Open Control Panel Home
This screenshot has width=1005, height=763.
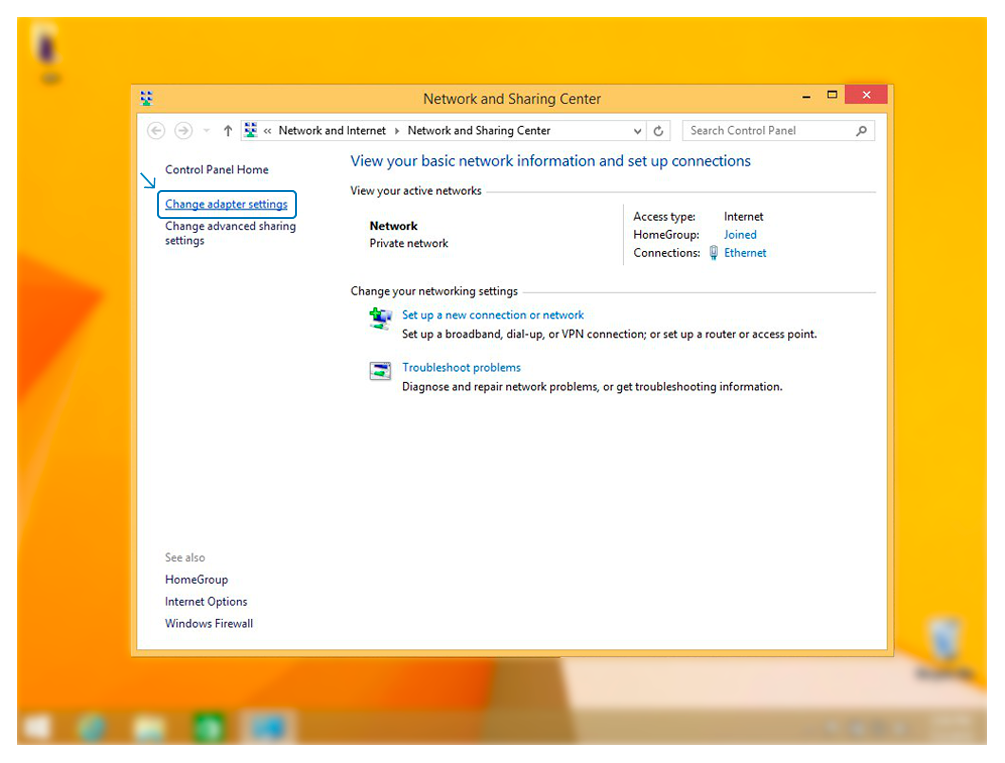coord(217,170)
